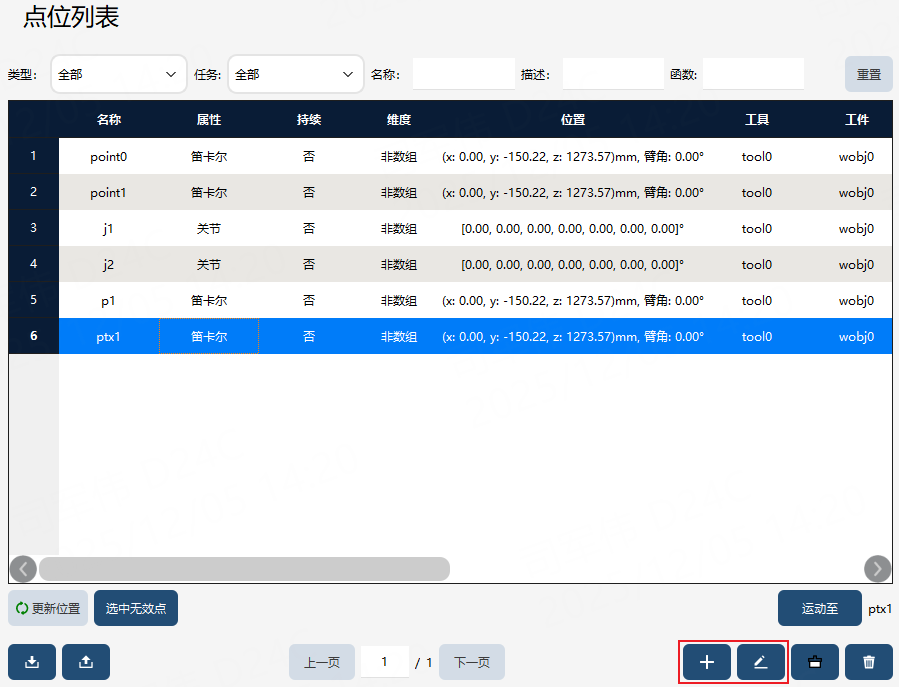
Task: Go to 上一页 previous page
Action: tap(322, 662)
